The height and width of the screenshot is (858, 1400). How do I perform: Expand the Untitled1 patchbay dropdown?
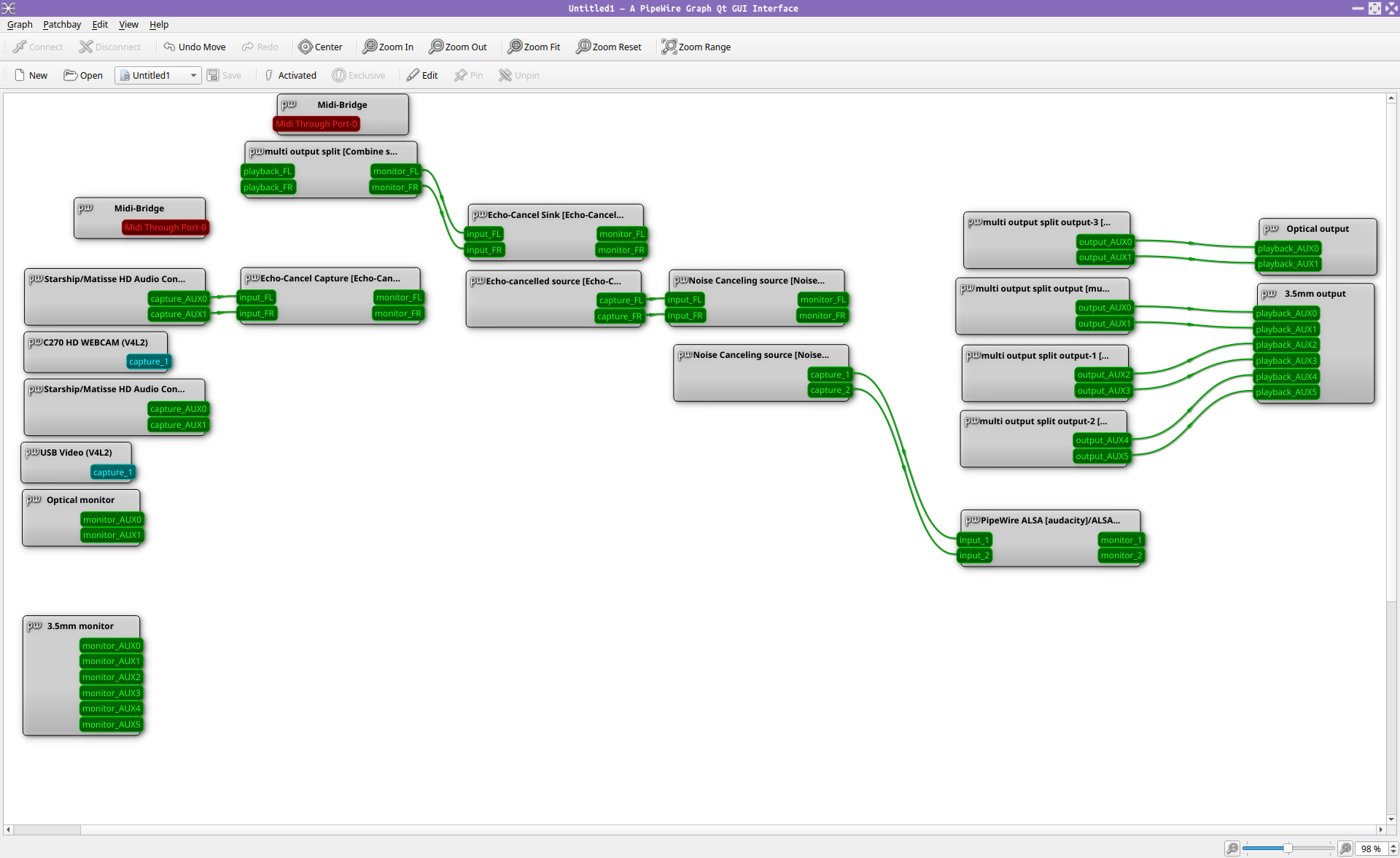pyautogui.click(x=193, y=75)
